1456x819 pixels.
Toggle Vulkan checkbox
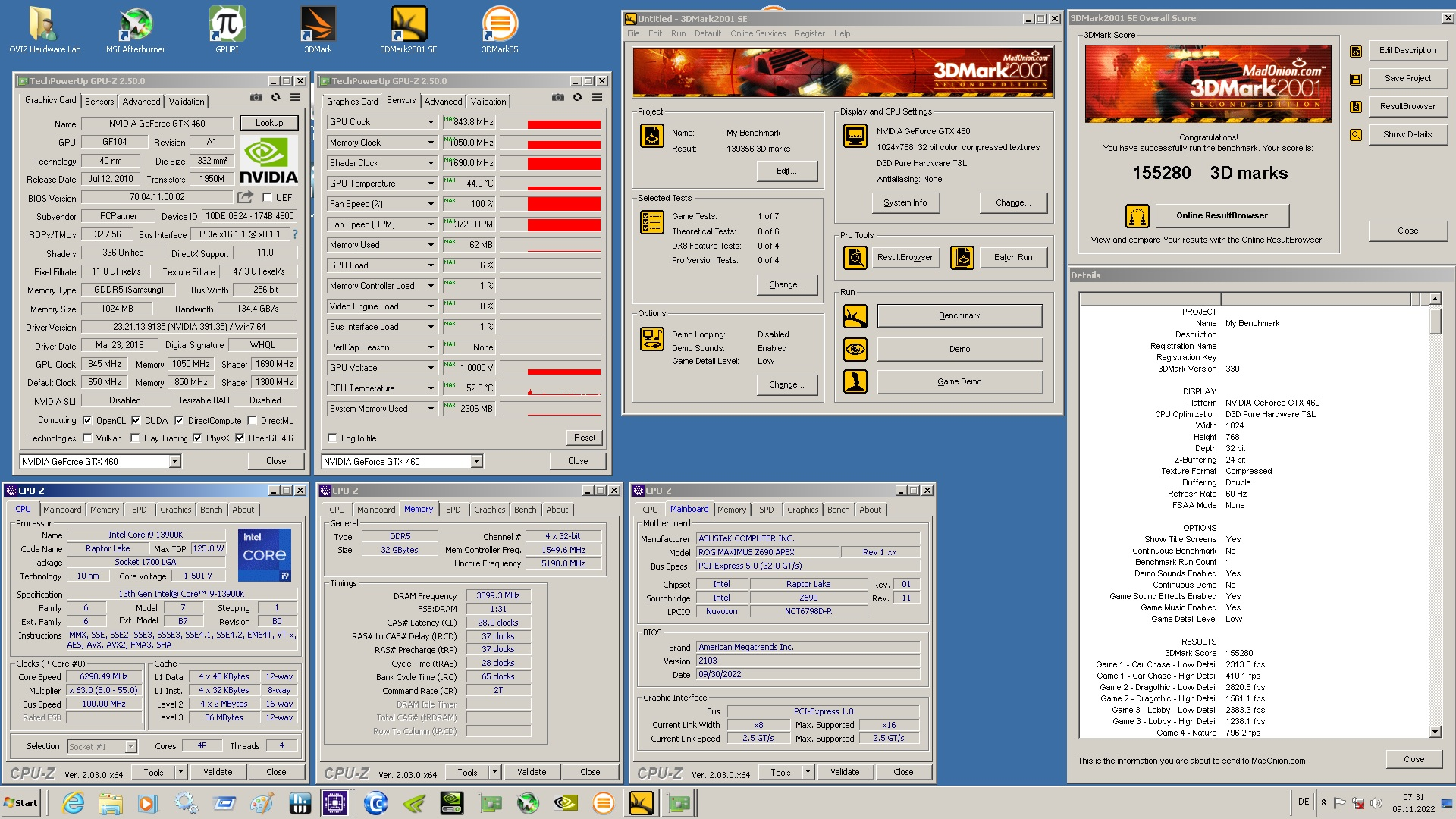click(87, 438)
